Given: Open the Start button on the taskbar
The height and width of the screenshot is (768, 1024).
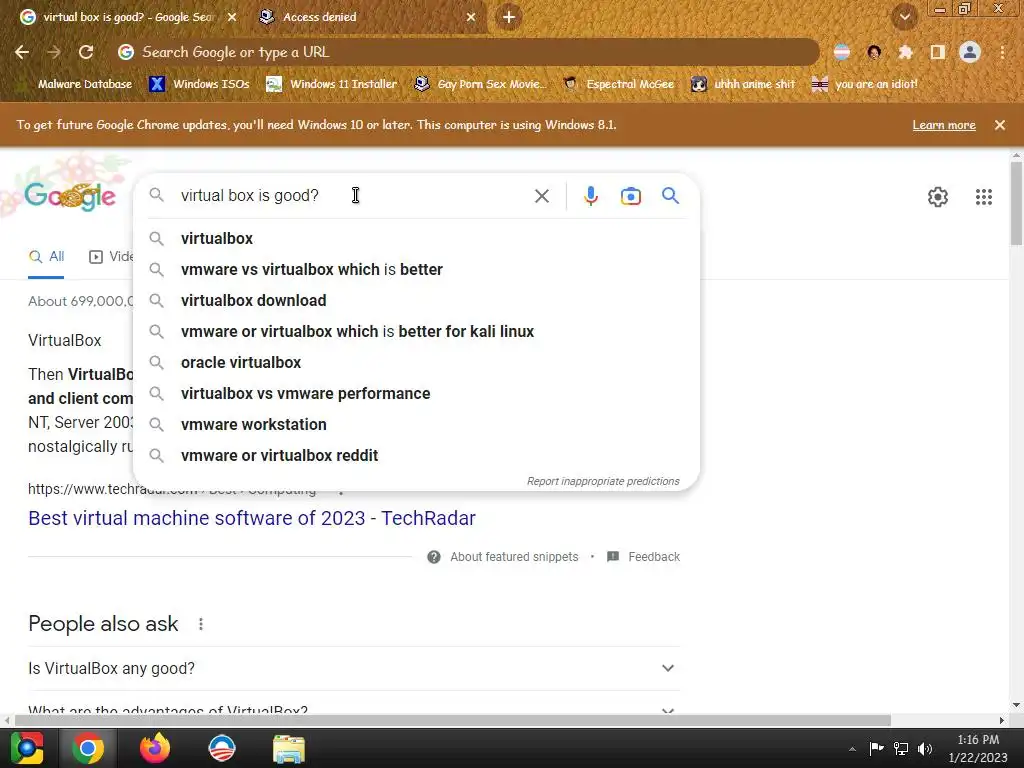Looking at the screenshot, I should (27, 748).
